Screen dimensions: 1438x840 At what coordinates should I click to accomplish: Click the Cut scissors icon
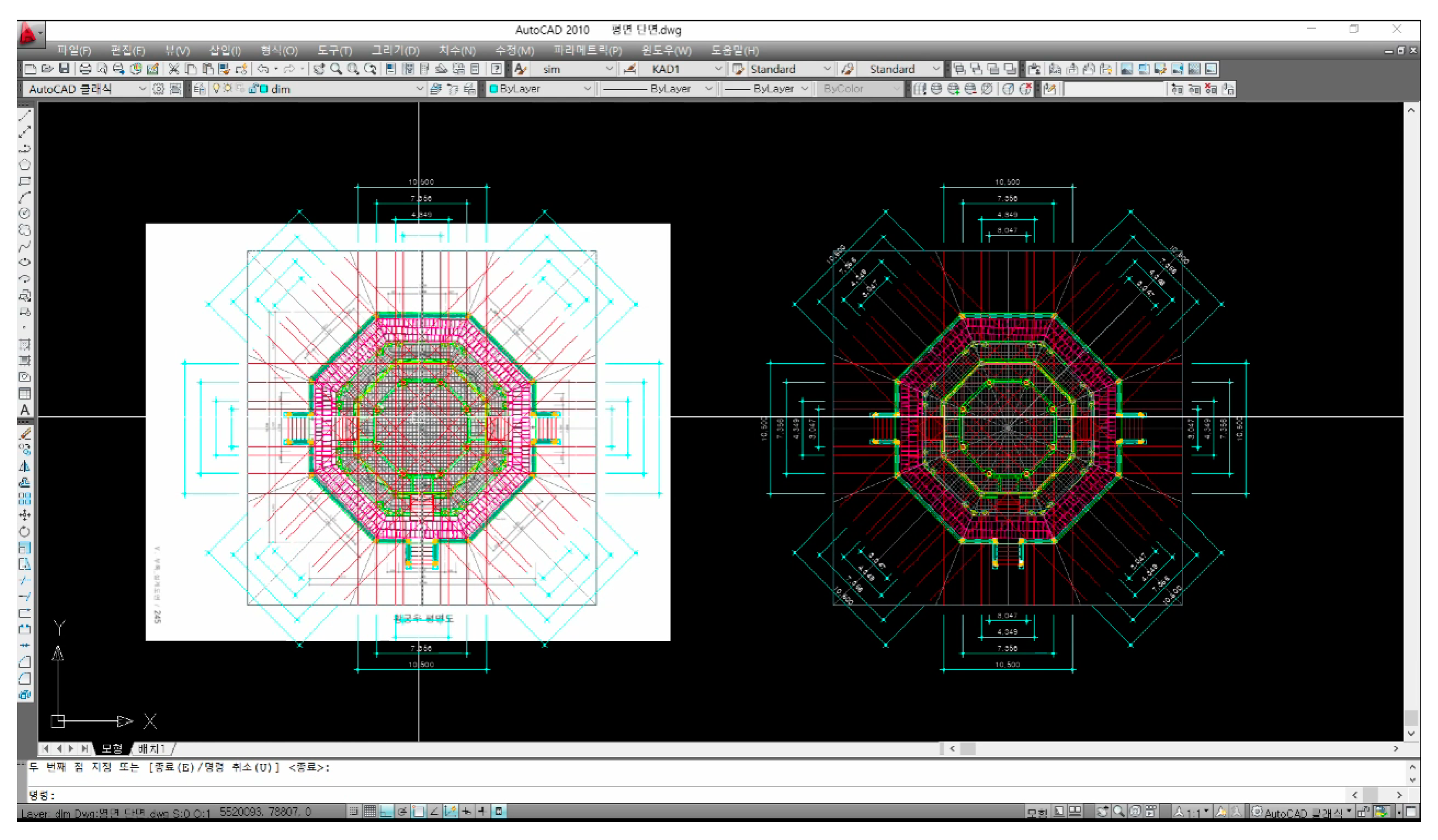(x=174, y=69)
